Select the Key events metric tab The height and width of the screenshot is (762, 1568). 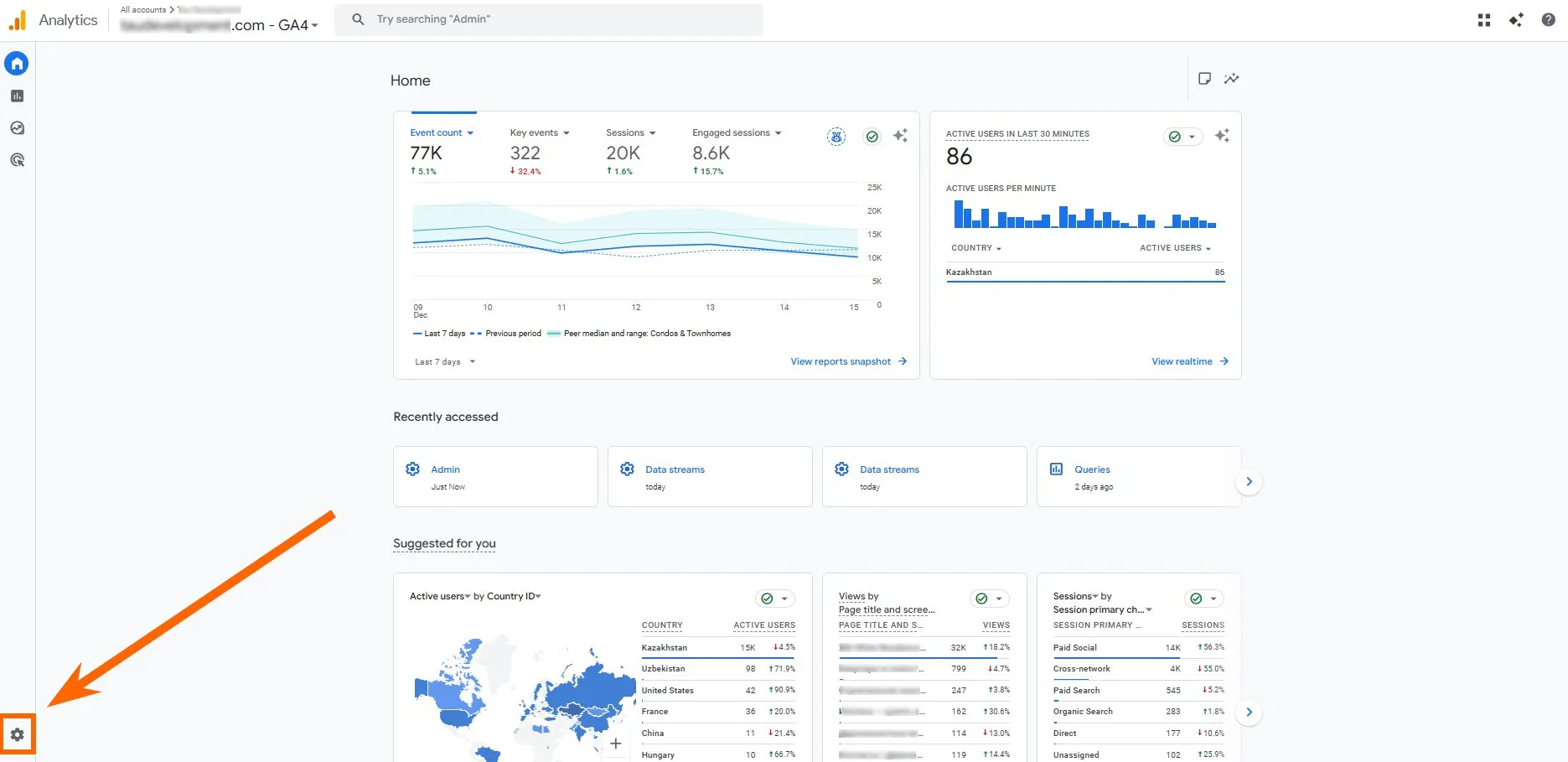(x=539, y=133)
